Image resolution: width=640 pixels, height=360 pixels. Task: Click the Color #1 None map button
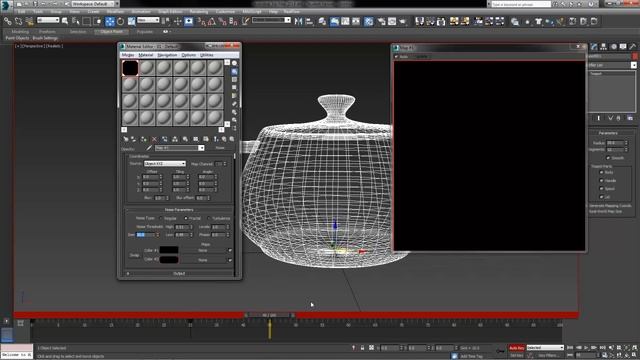[x=203, y=250]
